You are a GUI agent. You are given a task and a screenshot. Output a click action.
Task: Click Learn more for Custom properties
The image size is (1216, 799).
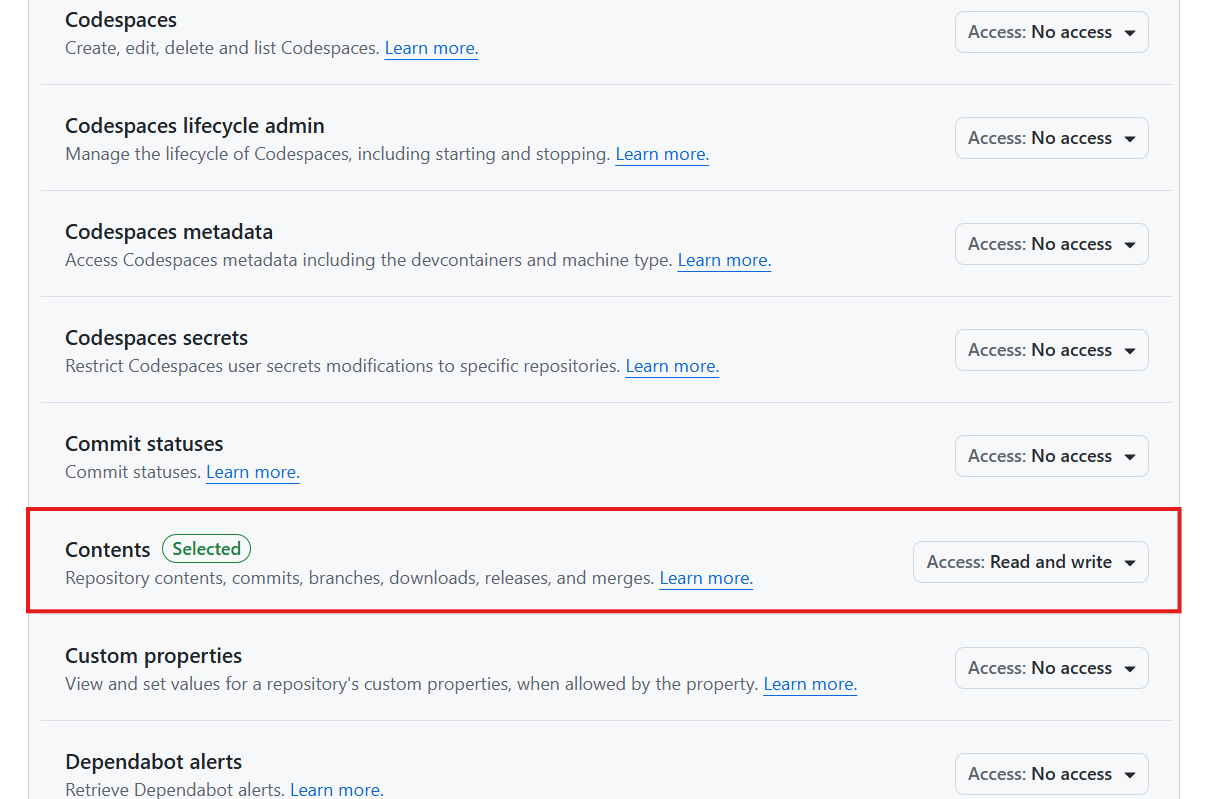pyautogui.click(x=810, y=684)
